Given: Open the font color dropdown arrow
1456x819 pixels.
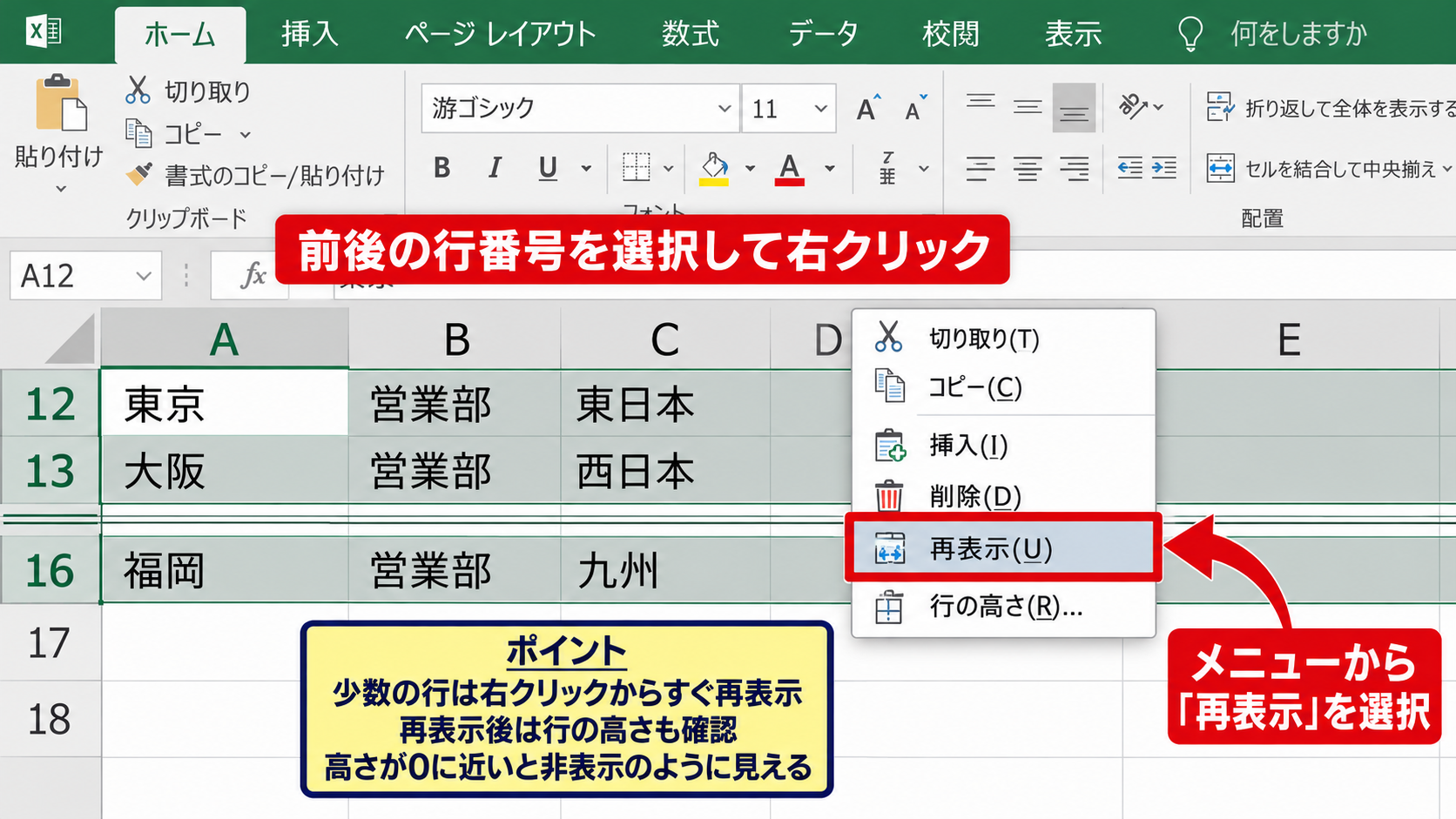Looking at the screenshot, I should tap(830, 168).
